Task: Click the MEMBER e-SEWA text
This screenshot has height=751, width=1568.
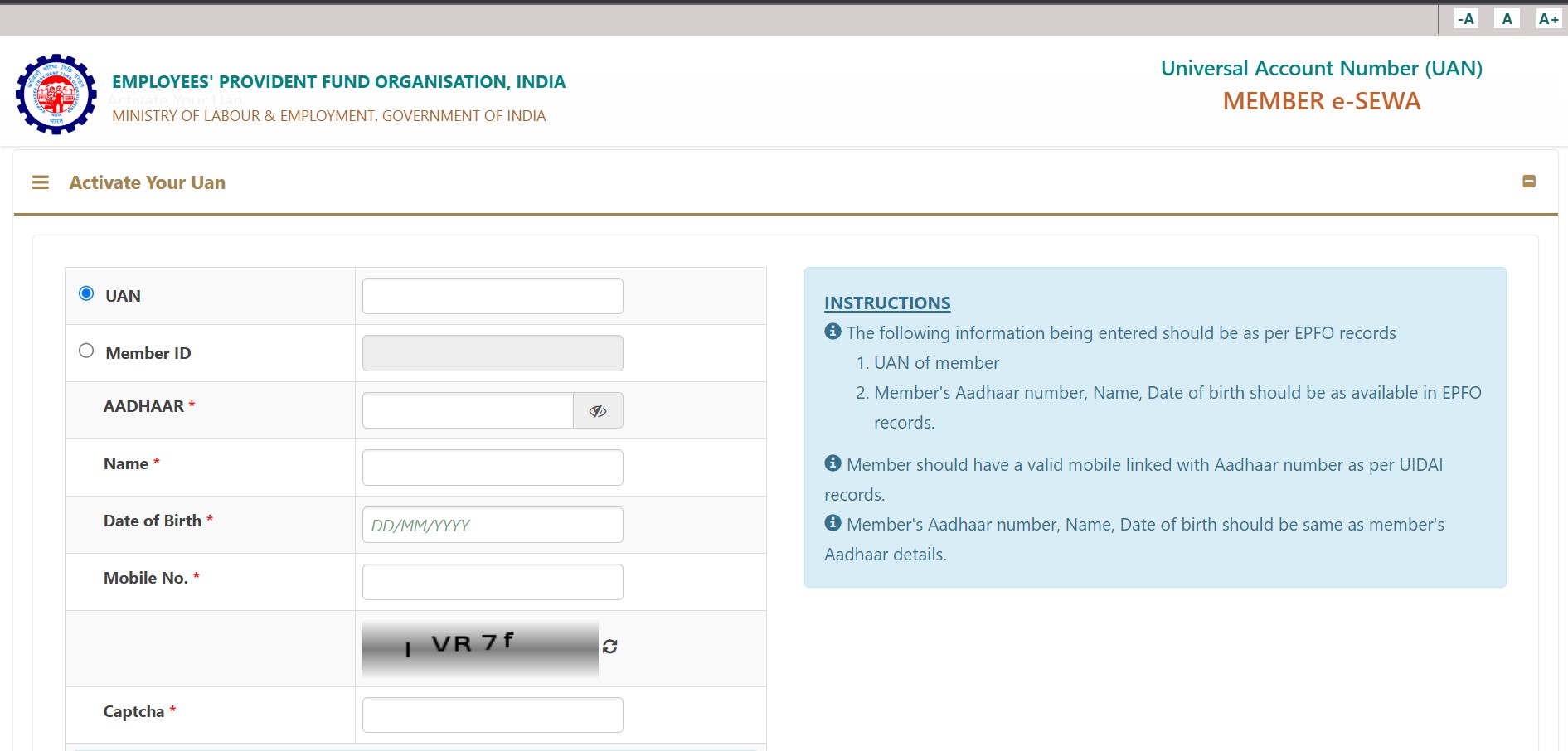Action: (x=1322, y=101)
